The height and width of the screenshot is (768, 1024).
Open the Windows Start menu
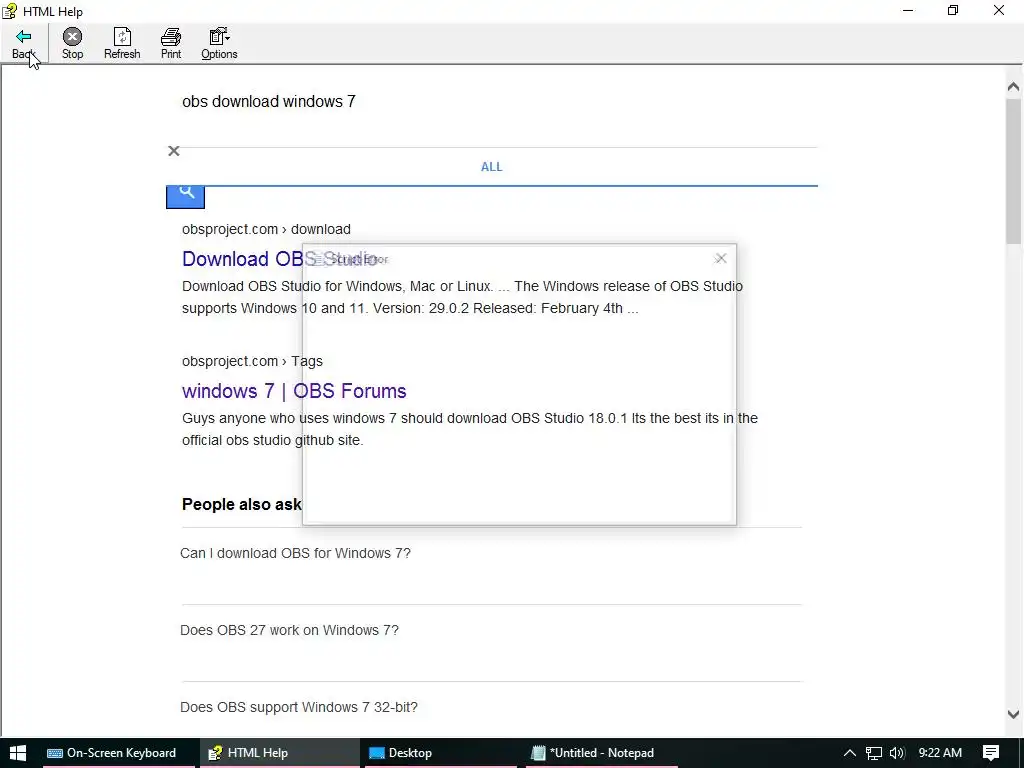pyautogui.click(x=18, y=753)
